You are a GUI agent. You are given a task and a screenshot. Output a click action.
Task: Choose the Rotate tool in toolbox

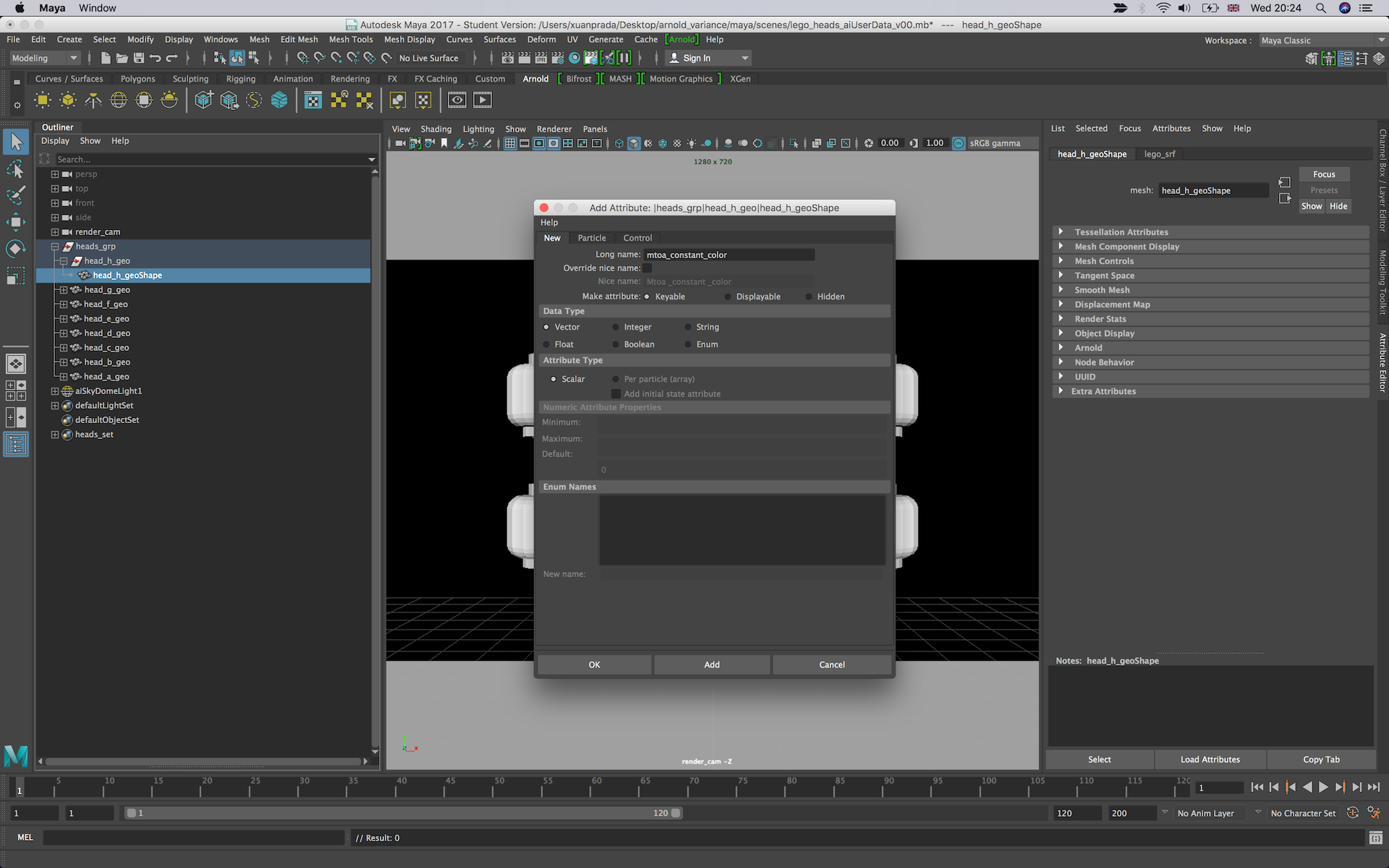pos(16,249)
